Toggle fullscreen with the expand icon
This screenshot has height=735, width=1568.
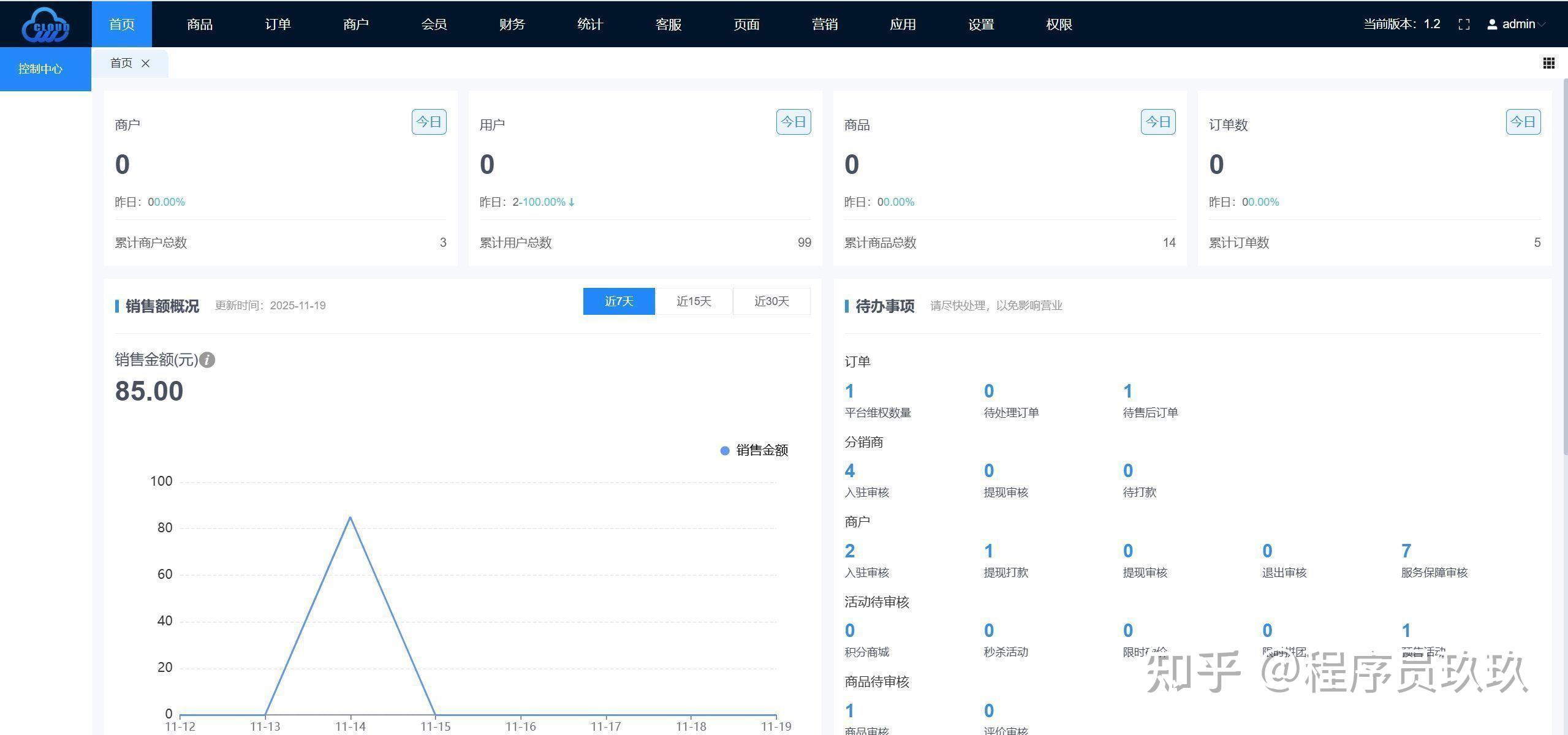point(1464,24)
